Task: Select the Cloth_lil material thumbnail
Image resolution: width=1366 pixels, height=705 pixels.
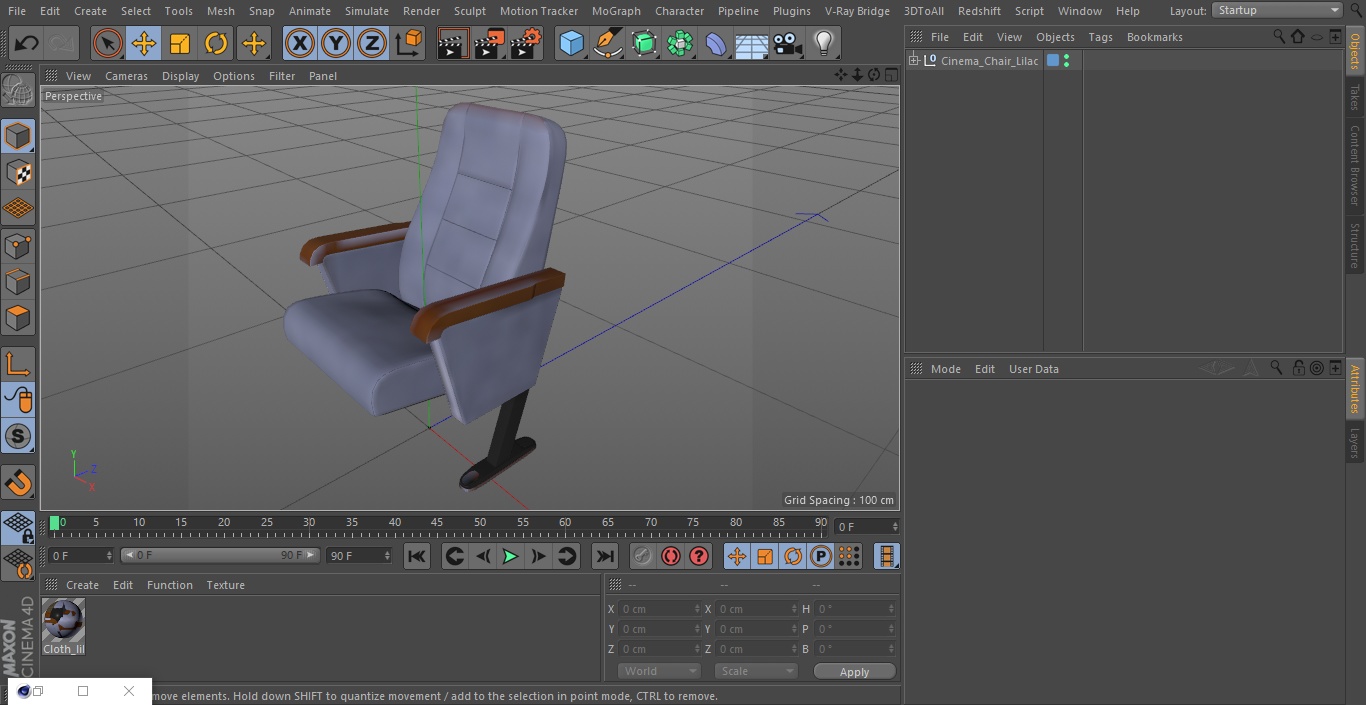Action: point(63,621)
